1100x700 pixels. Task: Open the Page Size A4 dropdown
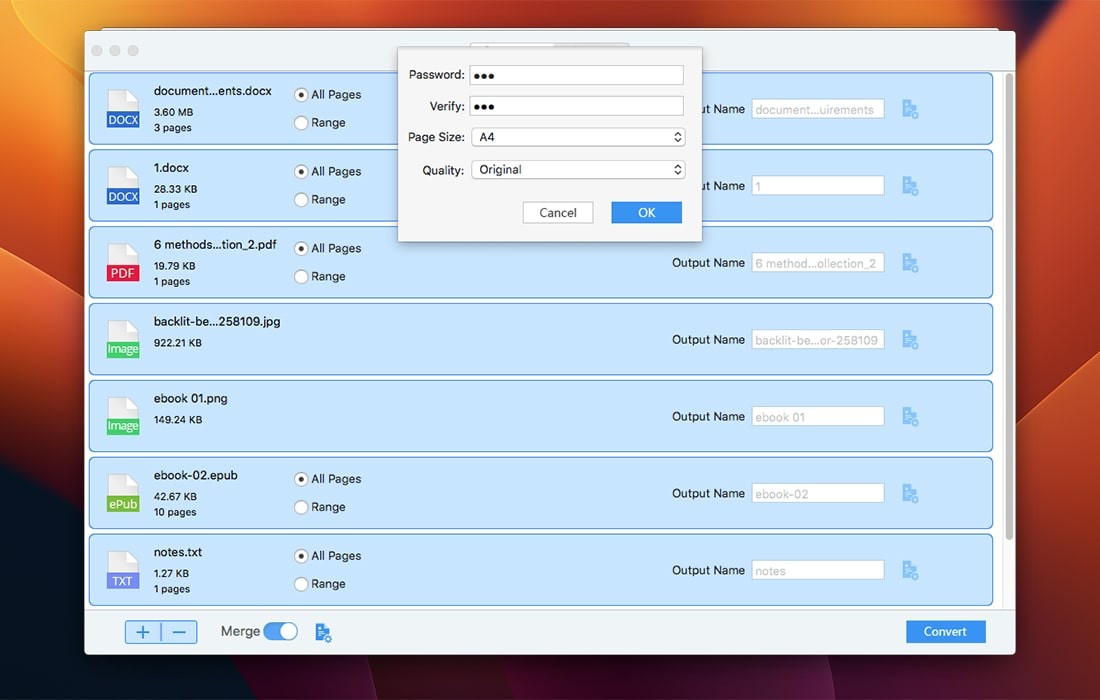click(577, 137)
